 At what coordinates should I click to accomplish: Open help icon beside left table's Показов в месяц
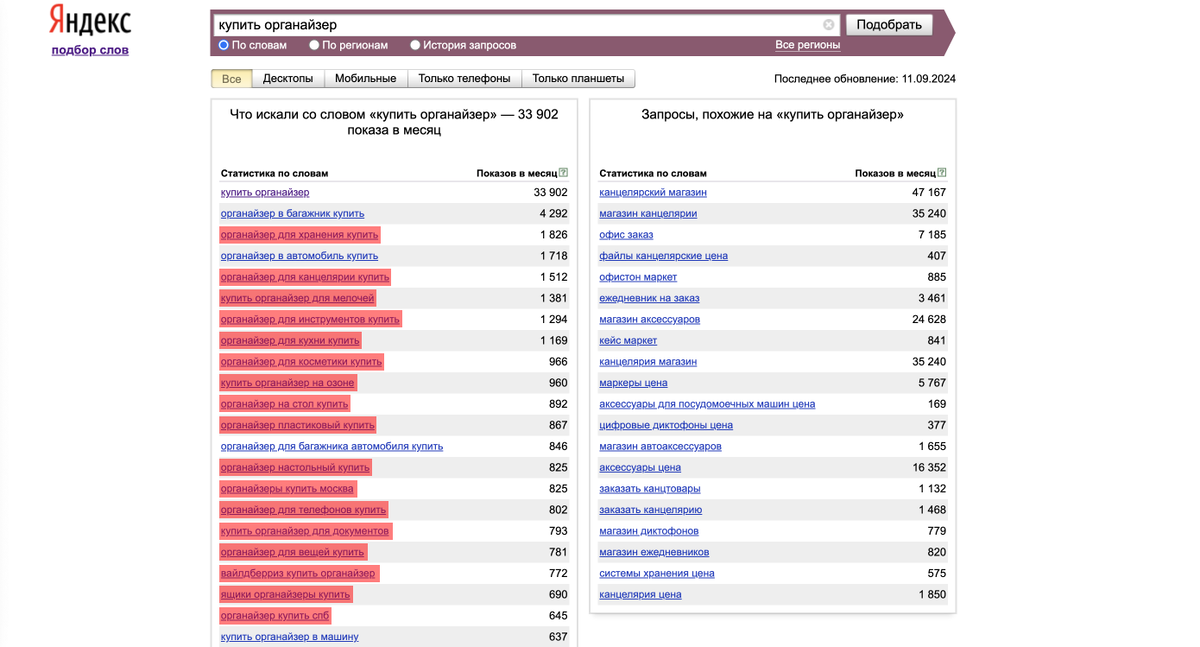[564, 173]
